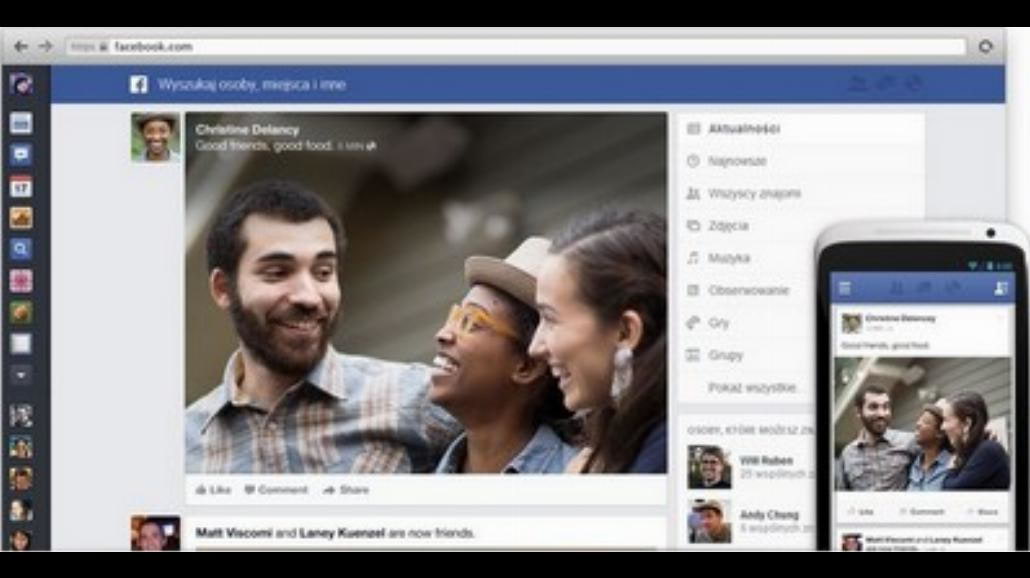Open the white square app icon in the sidebar
This screenshot has width=1030, height=578.
pos(21,344)
